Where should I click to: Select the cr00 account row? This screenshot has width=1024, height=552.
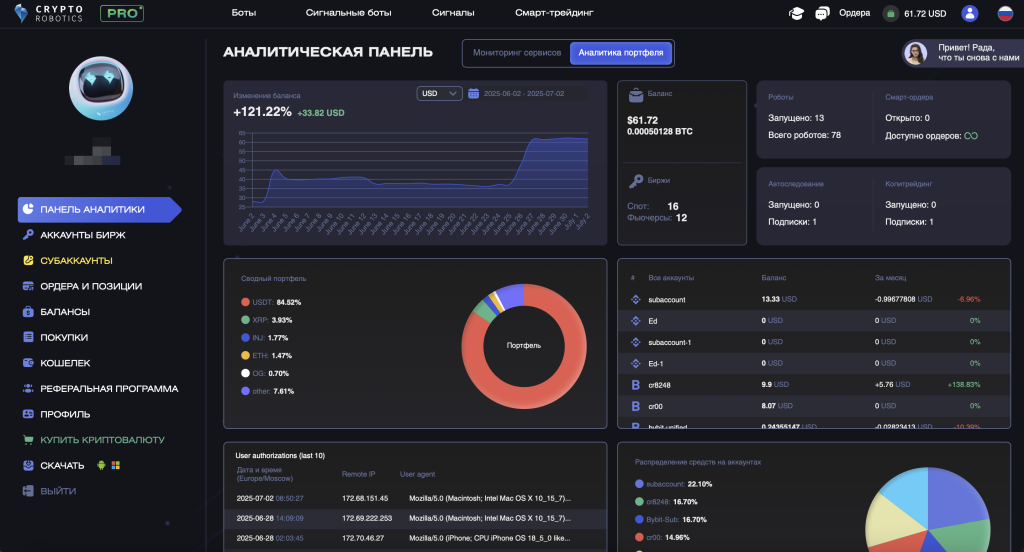(813, 406)
